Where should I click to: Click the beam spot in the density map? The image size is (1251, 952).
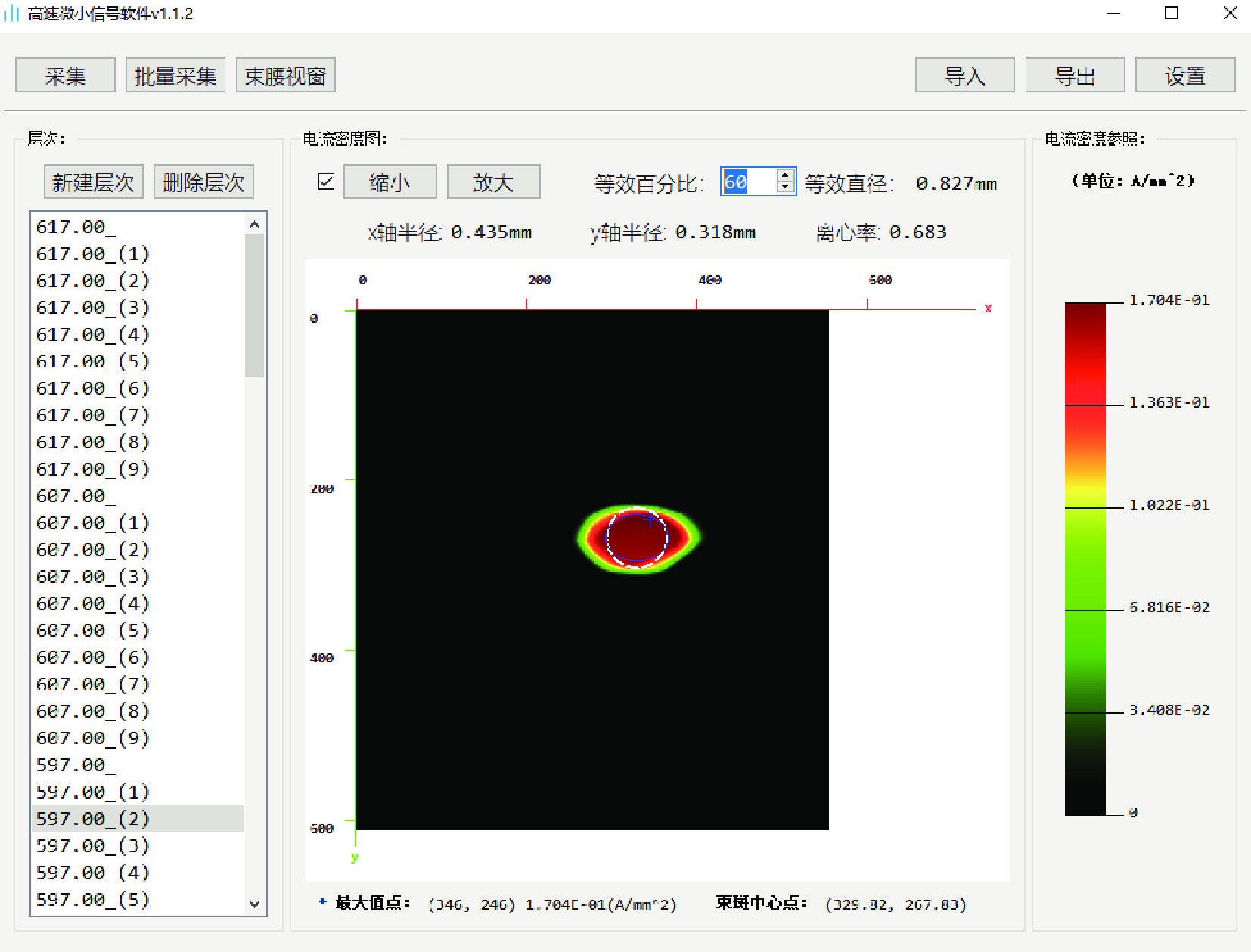click(x=638, y=538)
